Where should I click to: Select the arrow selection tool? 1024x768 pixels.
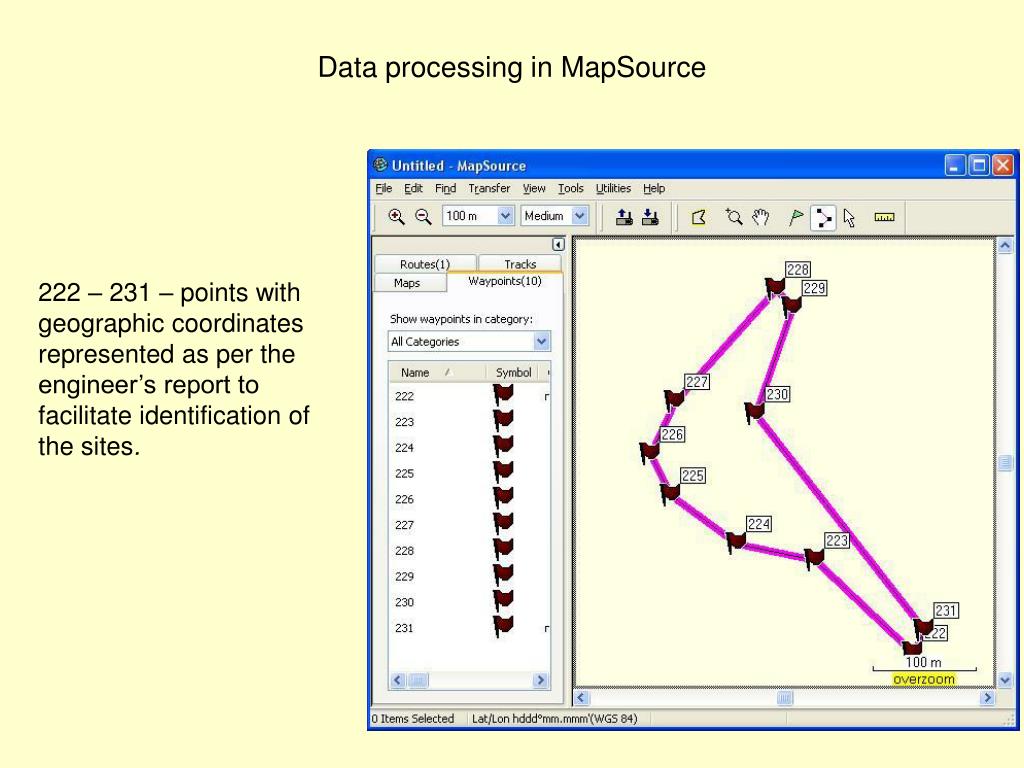tap(849, 217)
